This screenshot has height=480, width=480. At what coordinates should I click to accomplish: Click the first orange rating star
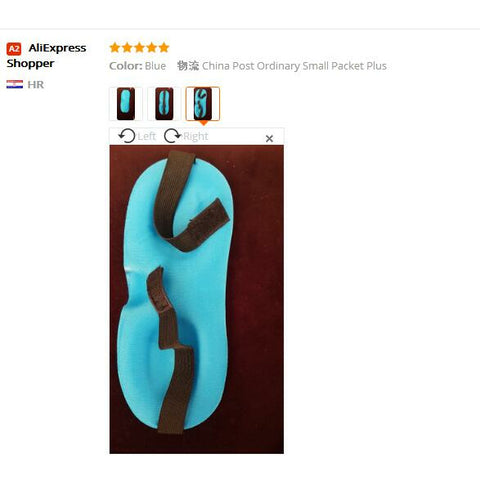click(115, 48)
